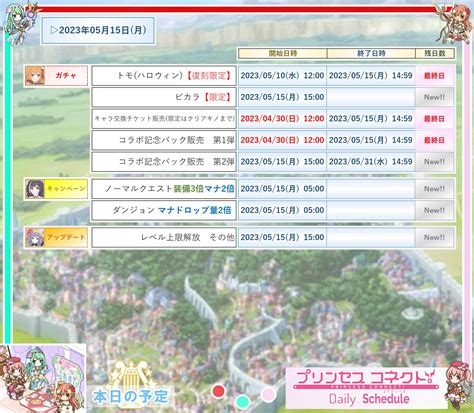This screenshot has width=474, height=413.
Task: Click ダンジョン マナドロップ量2倍 row
Action: 164,210
